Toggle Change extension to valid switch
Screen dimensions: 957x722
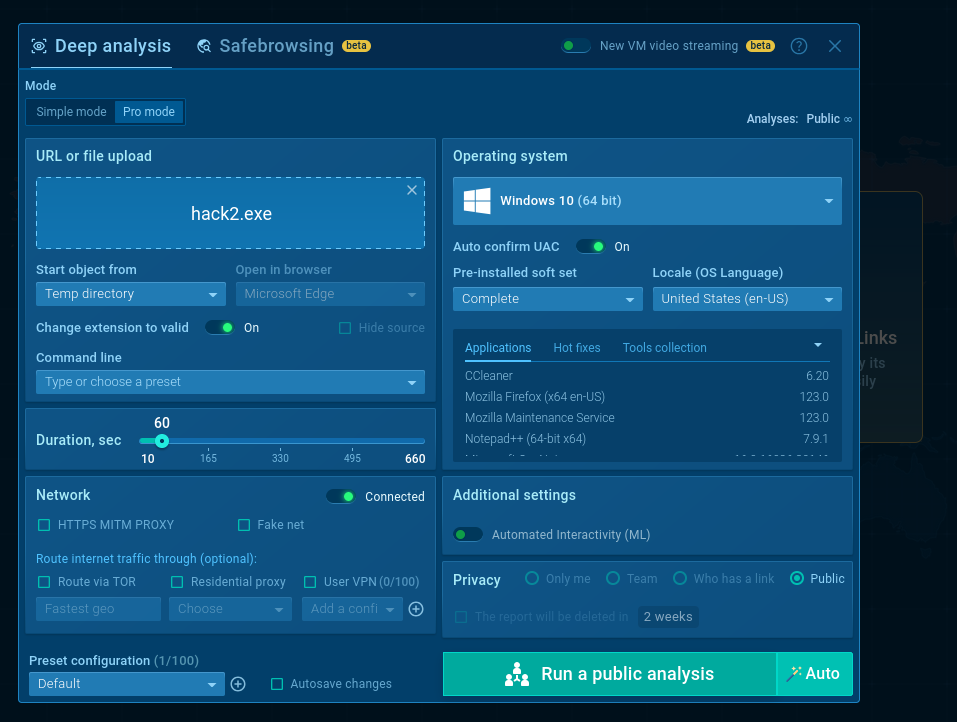(220, 328)
